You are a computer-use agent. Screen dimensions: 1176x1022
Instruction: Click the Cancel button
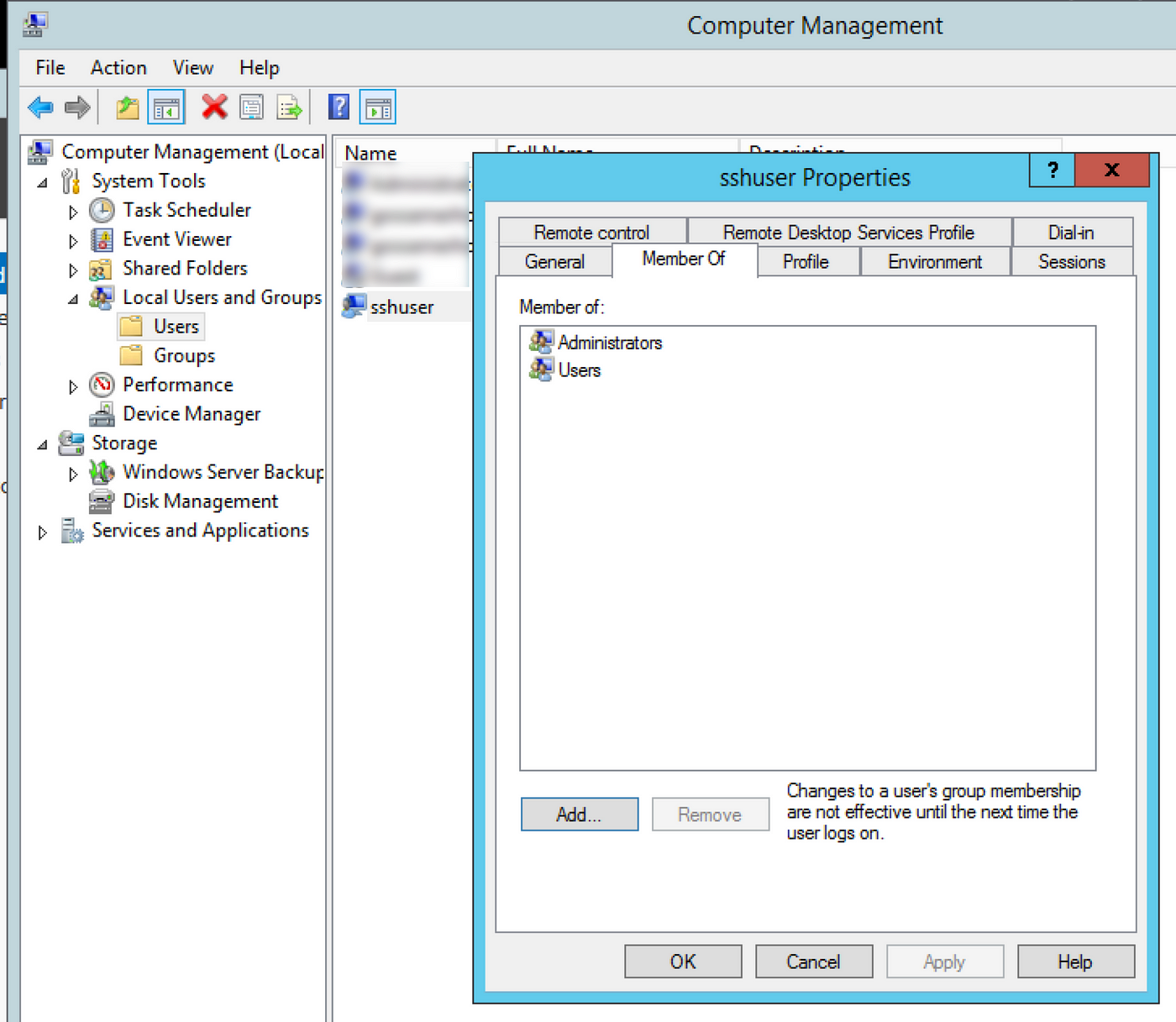(813, 962)
